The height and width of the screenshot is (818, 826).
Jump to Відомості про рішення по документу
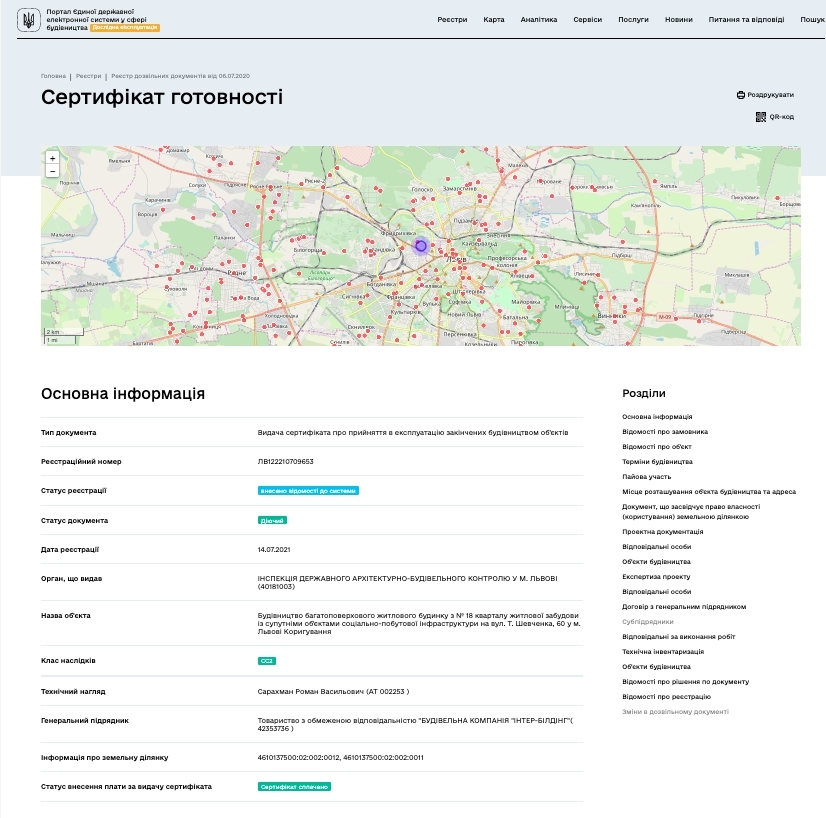tap(685, 682)
